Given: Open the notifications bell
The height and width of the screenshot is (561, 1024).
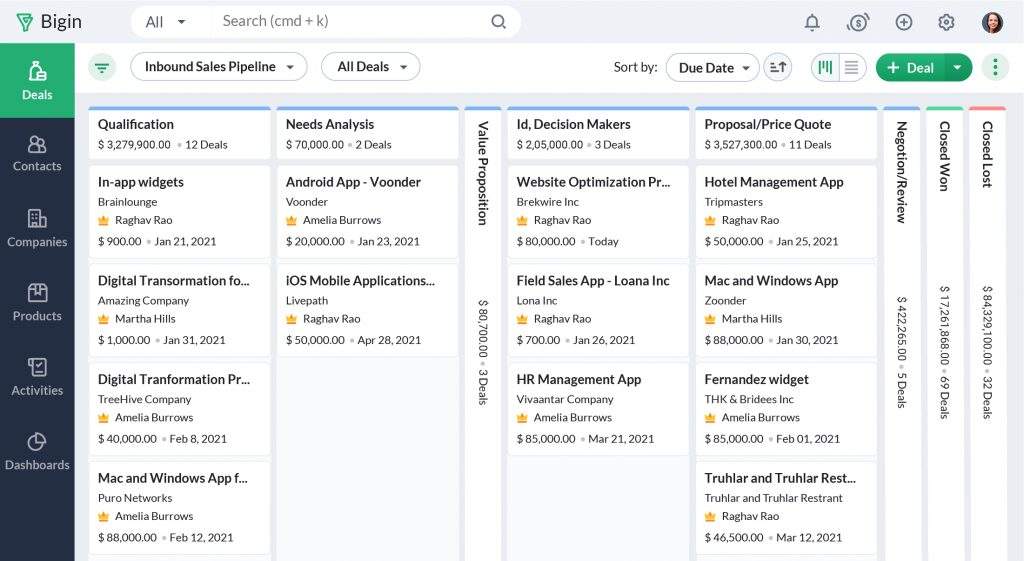Looking at the screenshot, I should [x=812, y=22].
